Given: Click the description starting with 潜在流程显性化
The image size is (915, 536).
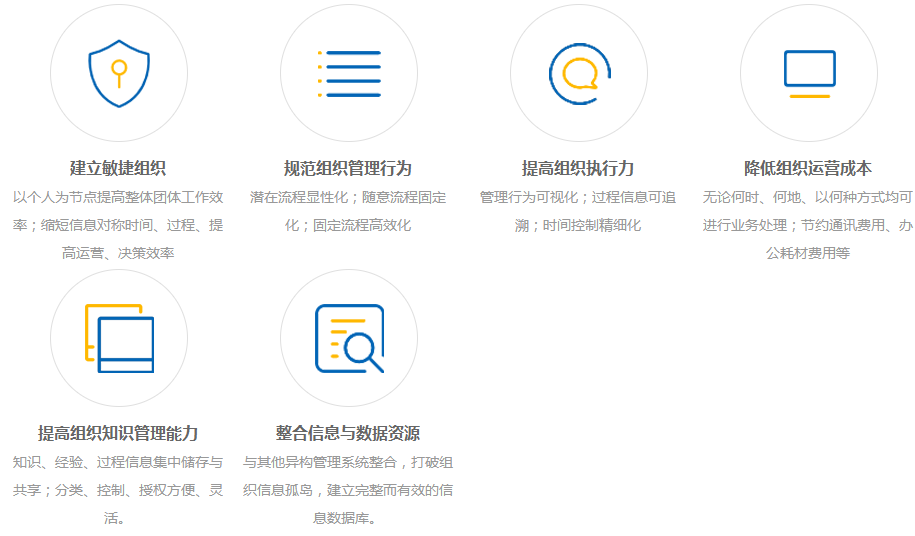Looking at the screenshot, I should pyautogui.click(x=348, y=211).
